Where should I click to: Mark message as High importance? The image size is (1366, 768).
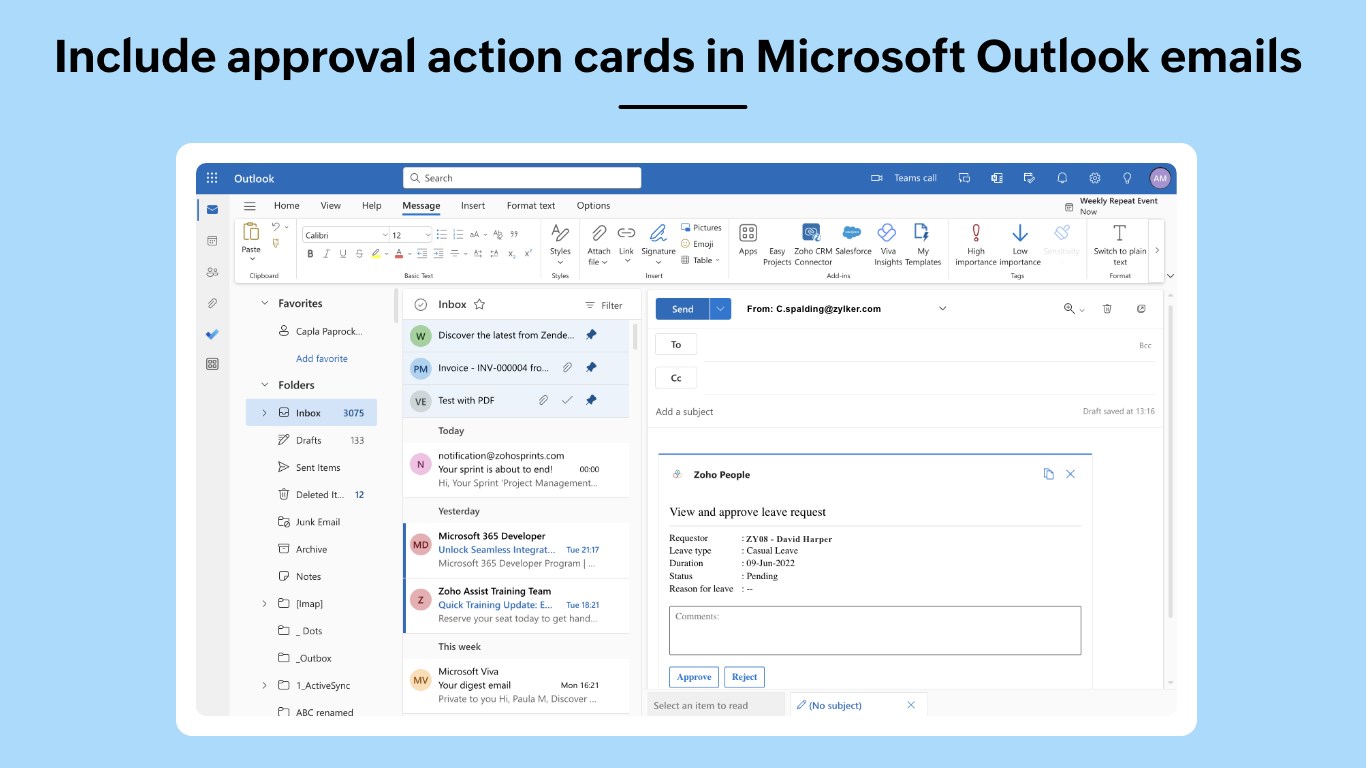click(976, 244)
